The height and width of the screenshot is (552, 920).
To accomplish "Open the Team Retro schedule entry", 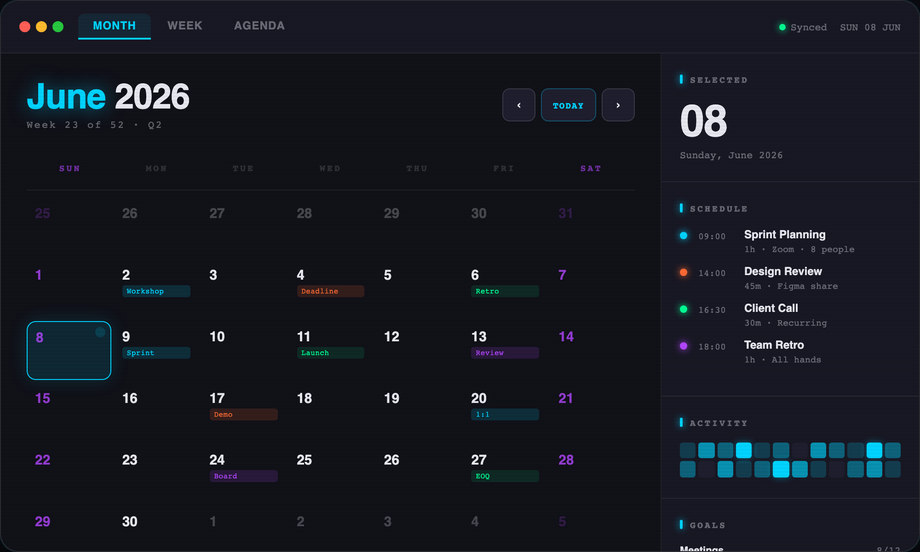I will [790, 352].
